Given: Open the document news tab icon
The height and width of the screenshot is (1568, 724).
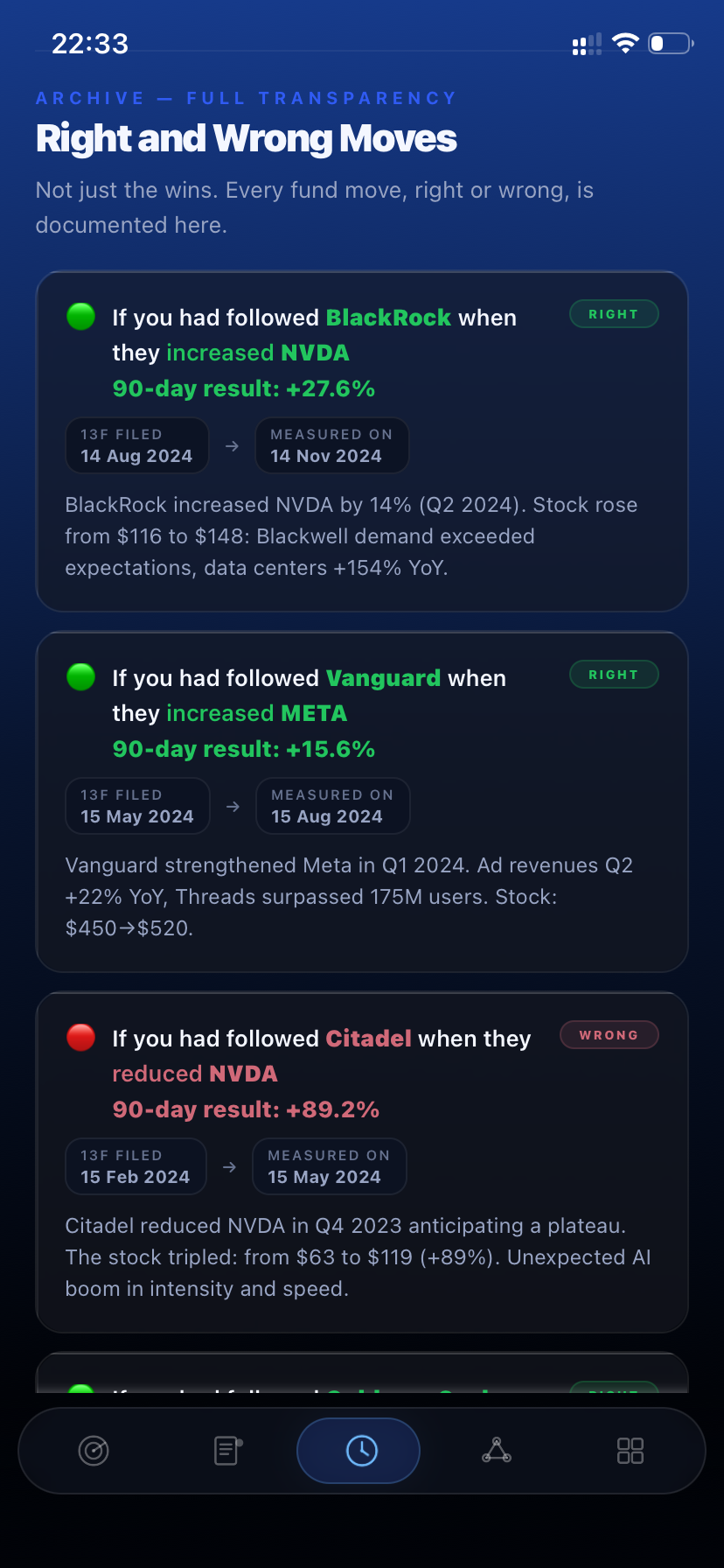Looking at the screenshot, I should (x=227, y=1451).
